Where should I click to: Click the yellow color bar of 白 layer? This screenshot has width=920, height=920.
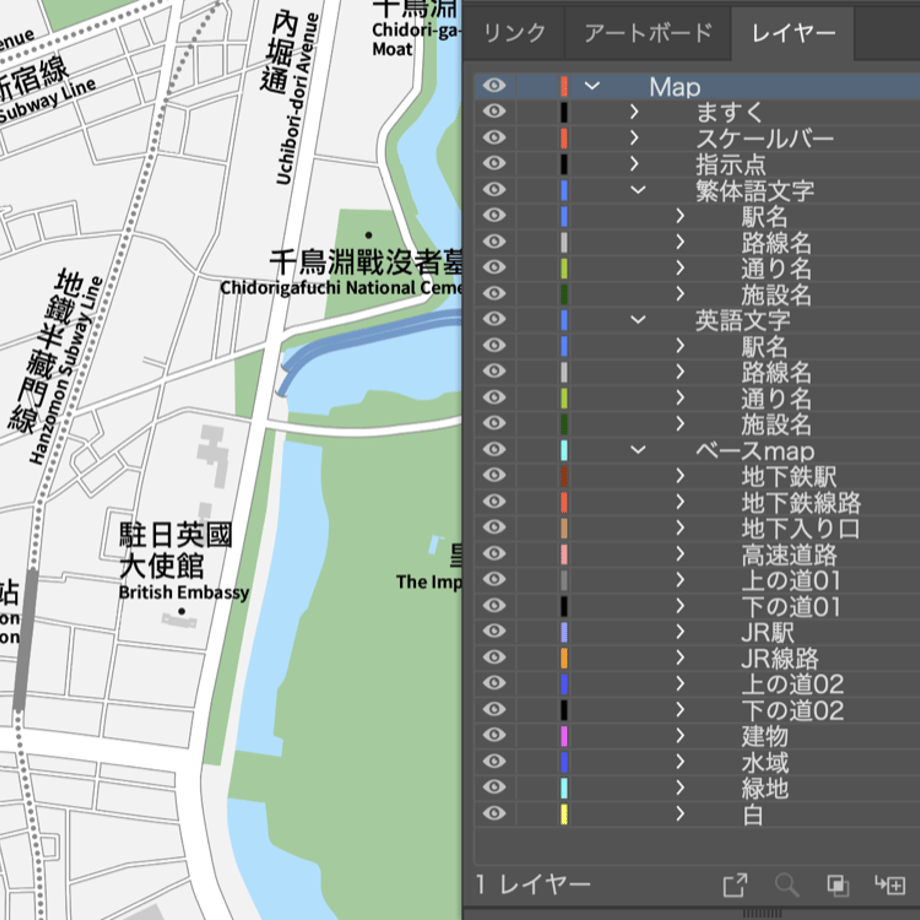tap(564, 814)
